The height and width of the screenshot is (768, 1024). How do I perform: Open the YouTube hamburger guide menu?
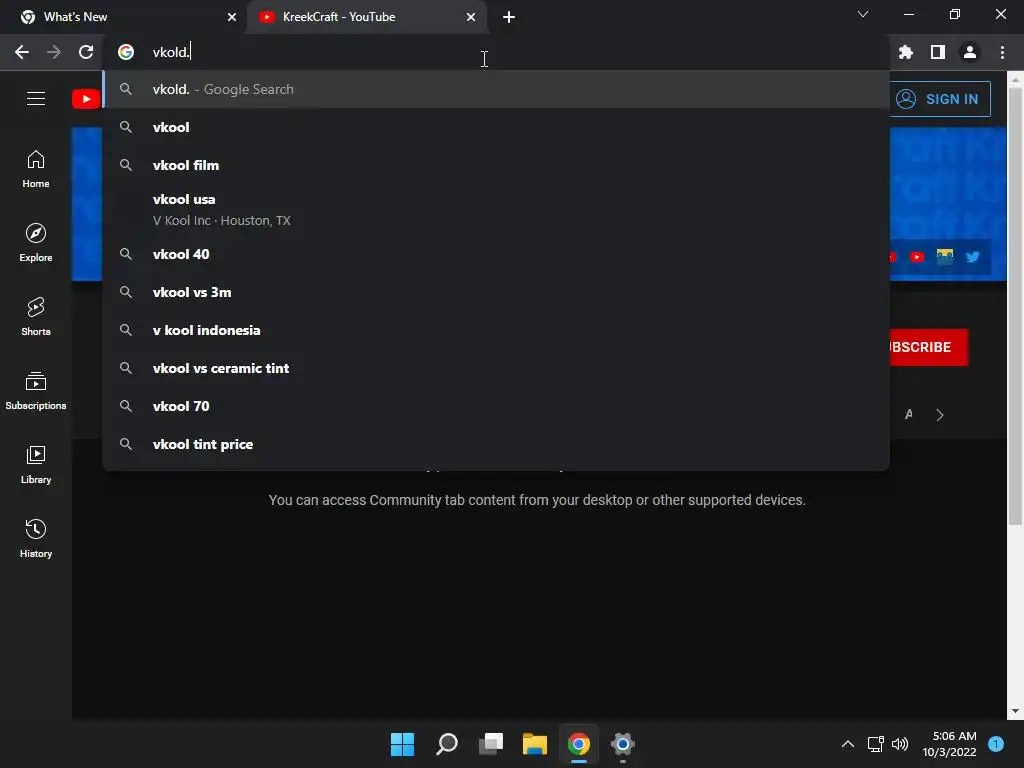coord(36,99)
